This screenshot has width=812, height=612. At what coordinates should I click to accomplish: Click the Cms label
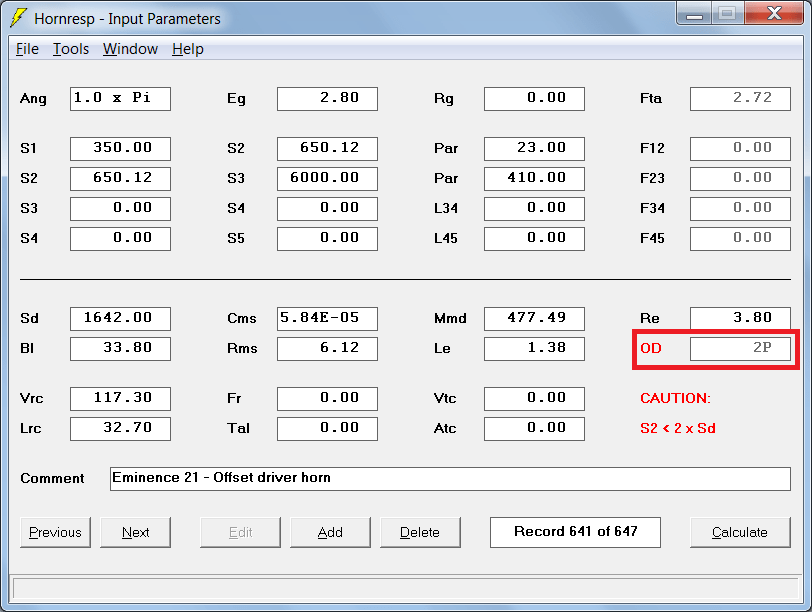tap(241, 318)
